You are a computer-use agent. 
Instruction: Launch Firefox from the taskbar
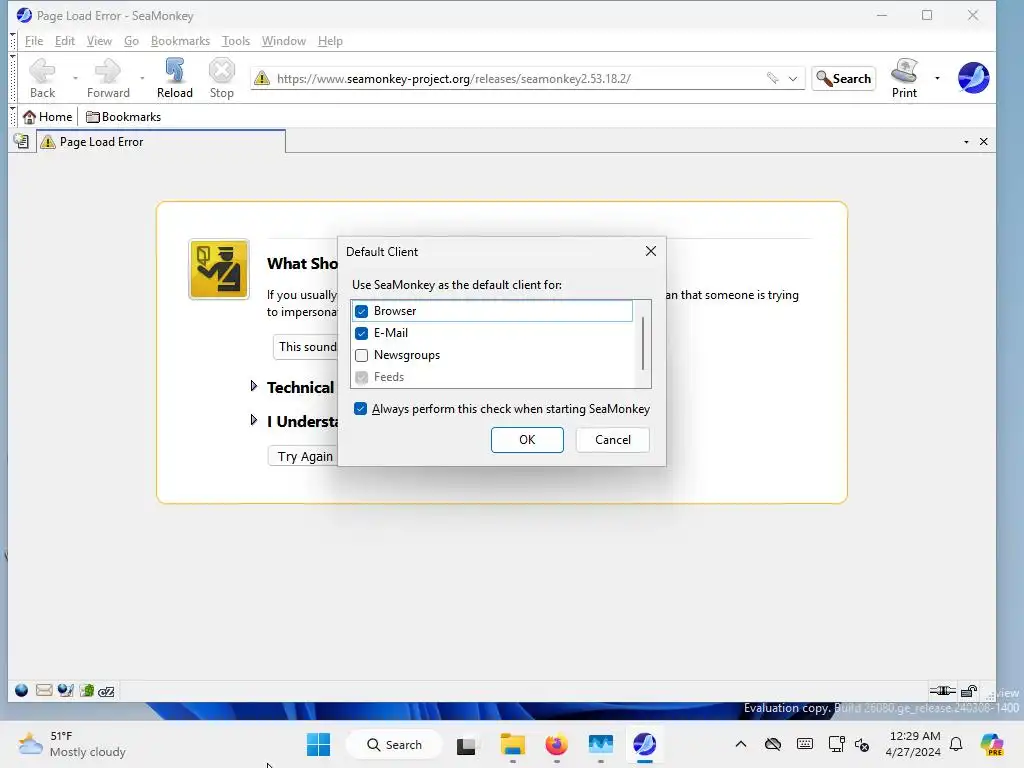(x=556, y=744)
